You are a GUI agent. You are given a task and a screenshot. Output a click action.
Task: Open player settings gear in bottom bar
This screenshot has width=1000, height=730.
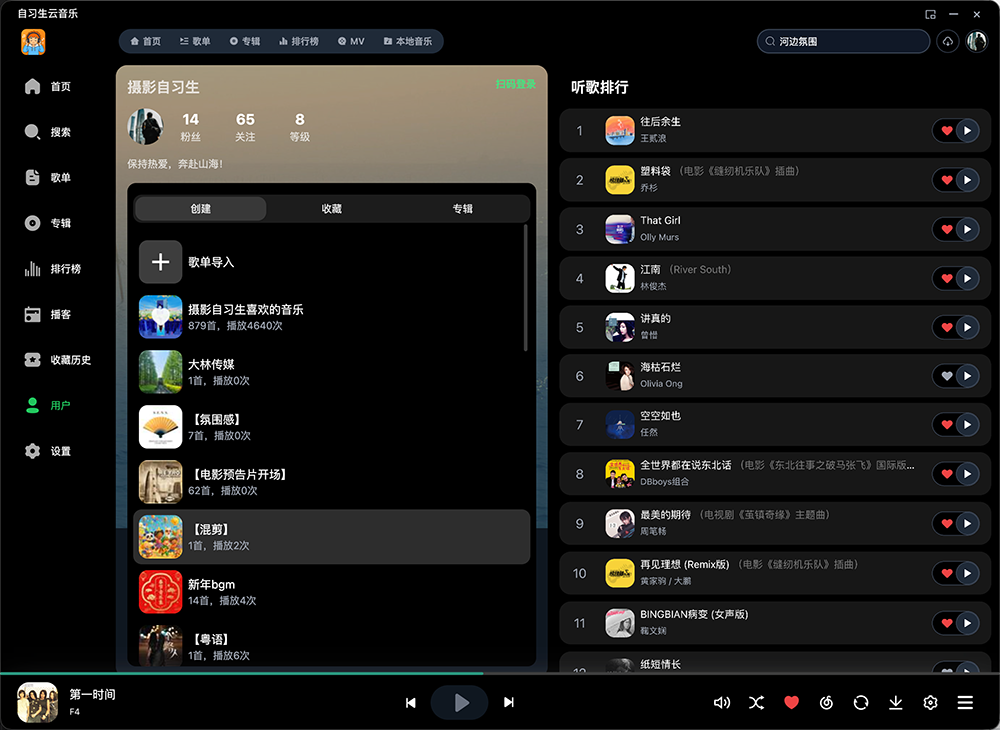pos(930,703)
